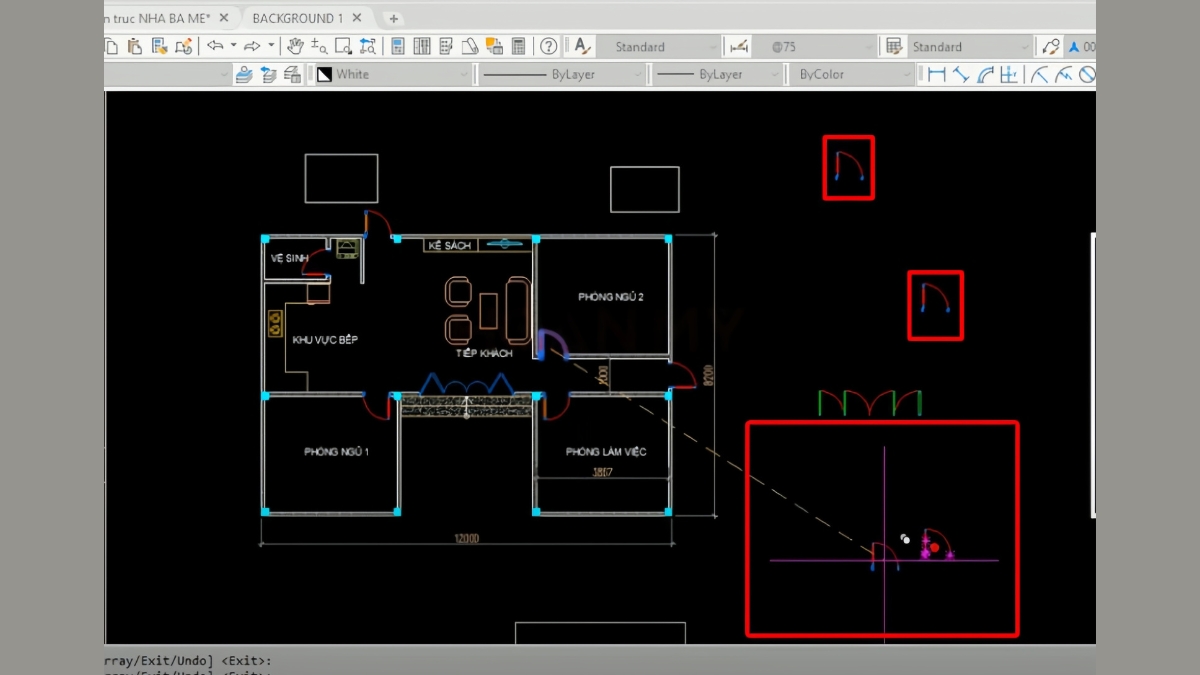The width and height of the screenshot is (1200, 675).
Task: Select the green folding door block
Action: (x=870, y=402)
